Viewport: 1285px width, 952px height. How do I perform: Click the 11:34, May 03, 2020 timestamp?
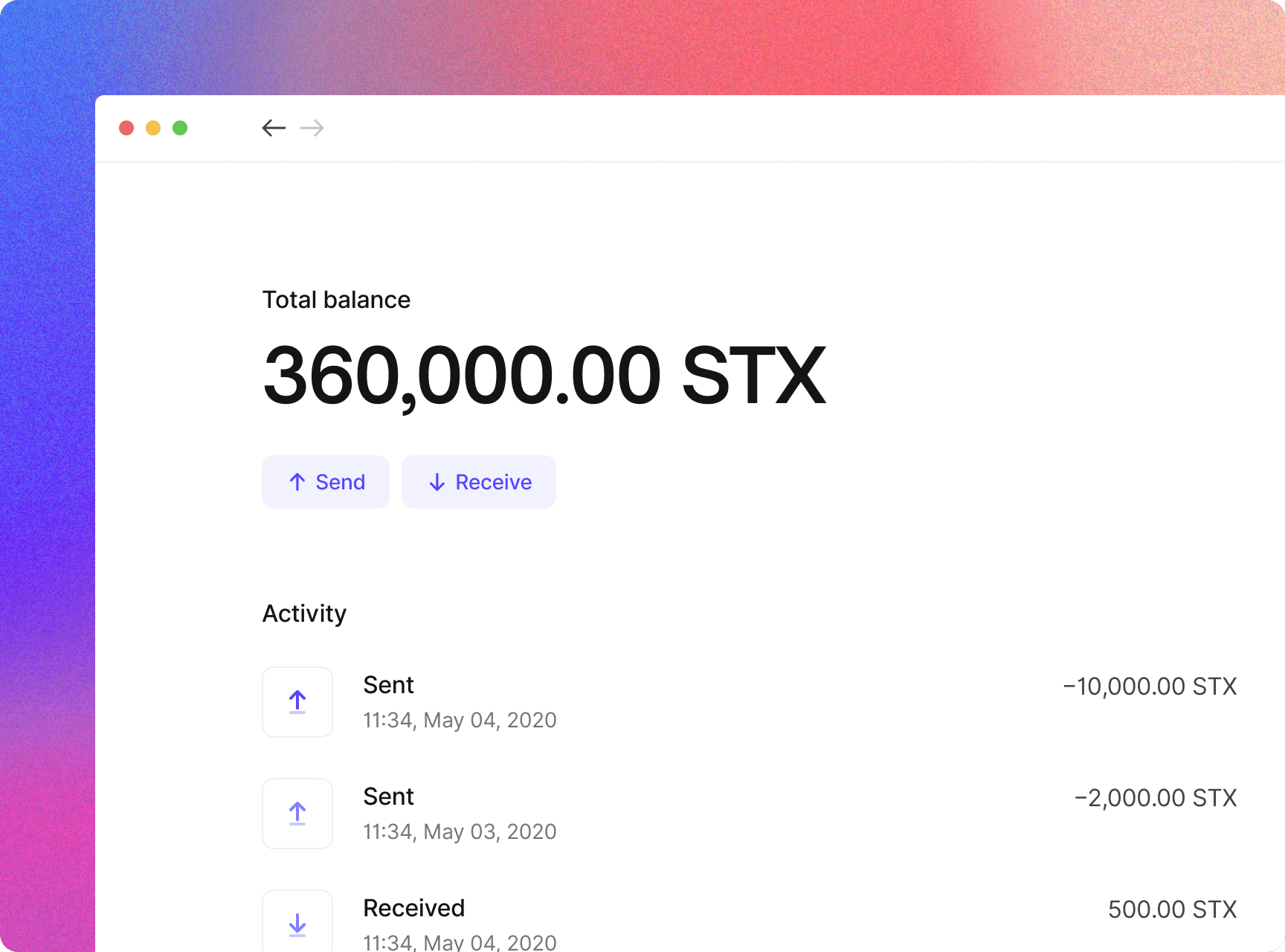click(460, 832)
